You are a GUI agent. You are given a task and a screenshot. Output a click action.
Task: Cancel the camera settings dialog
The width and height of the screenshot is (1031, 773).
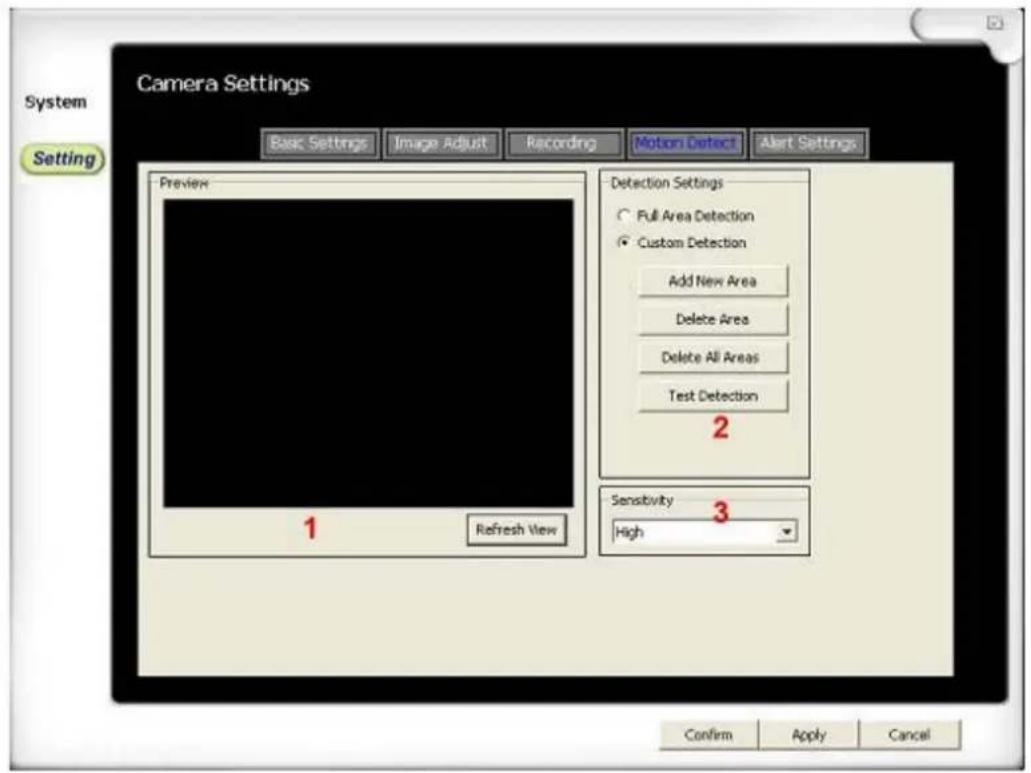[909, 735]
